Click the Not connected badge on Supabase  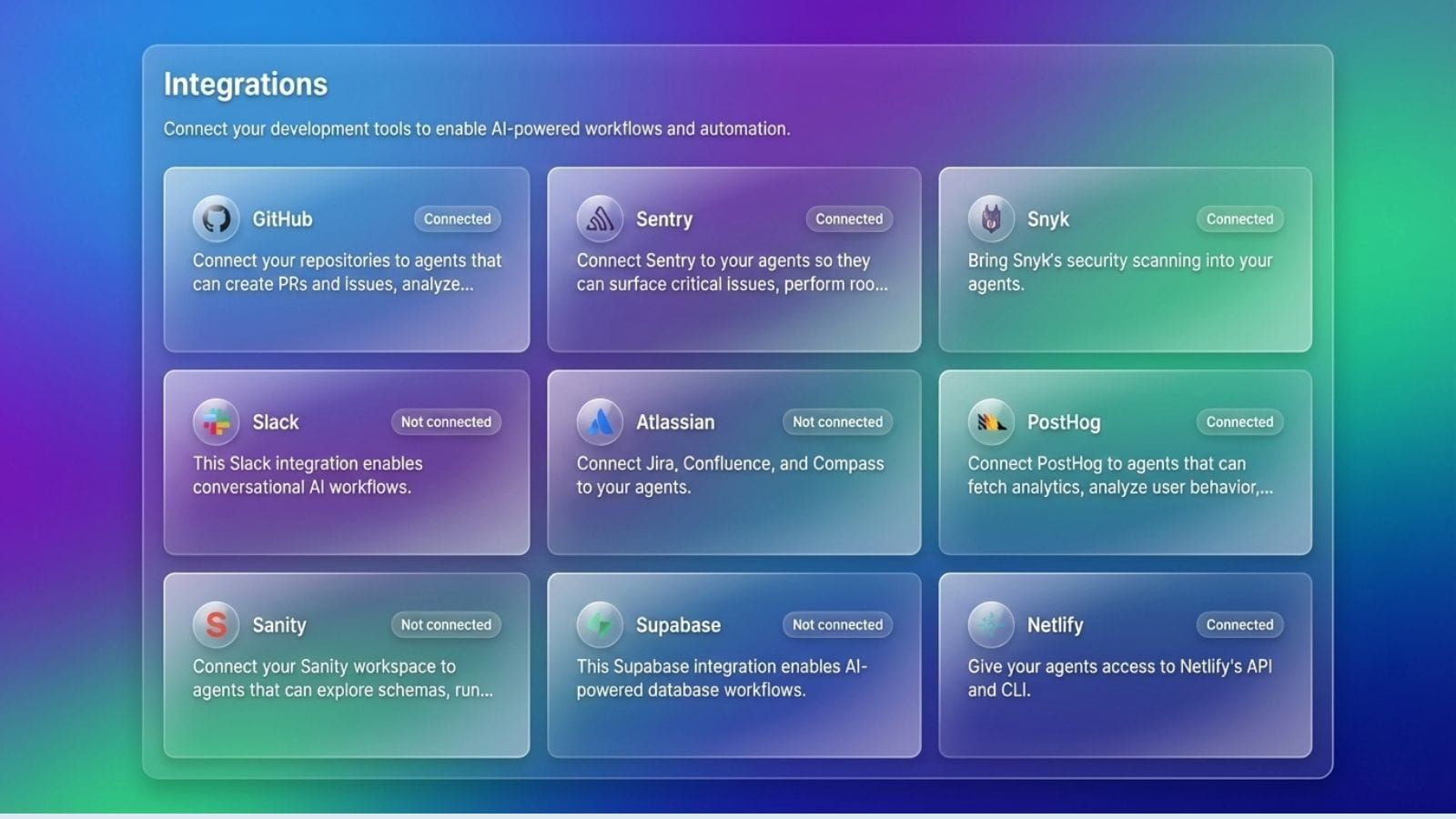pos(836,624)
